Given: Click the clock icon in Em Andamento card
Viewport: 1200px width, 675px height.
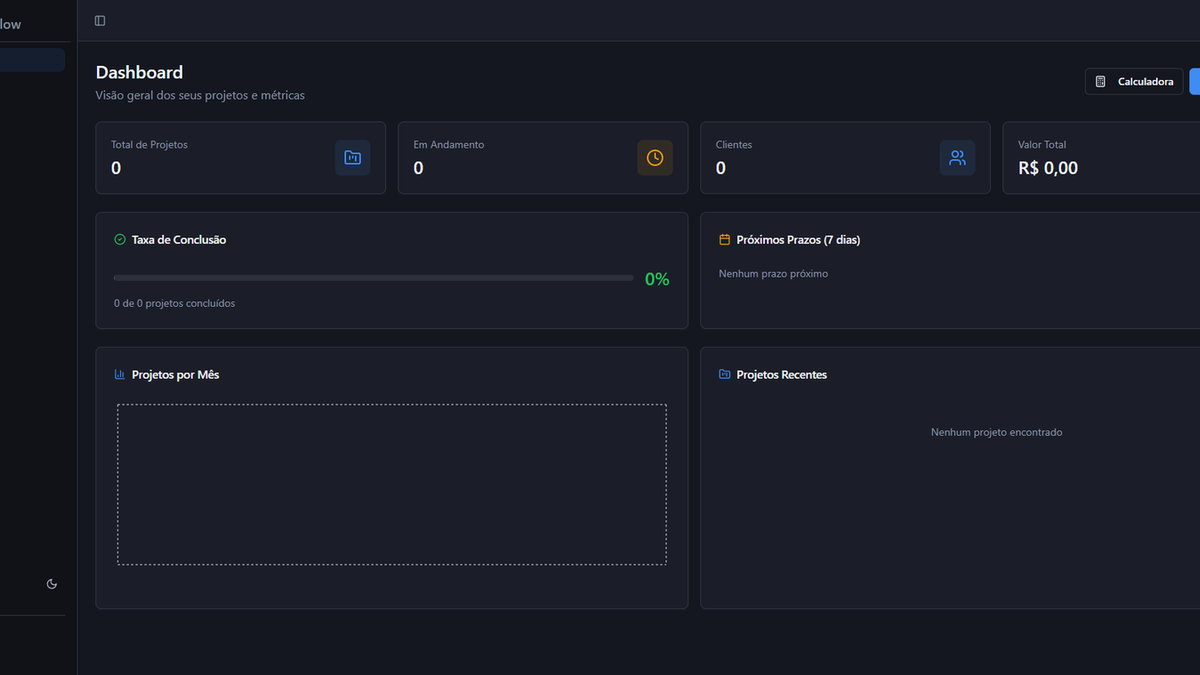Looking at the screenshot, I should 655,158.
